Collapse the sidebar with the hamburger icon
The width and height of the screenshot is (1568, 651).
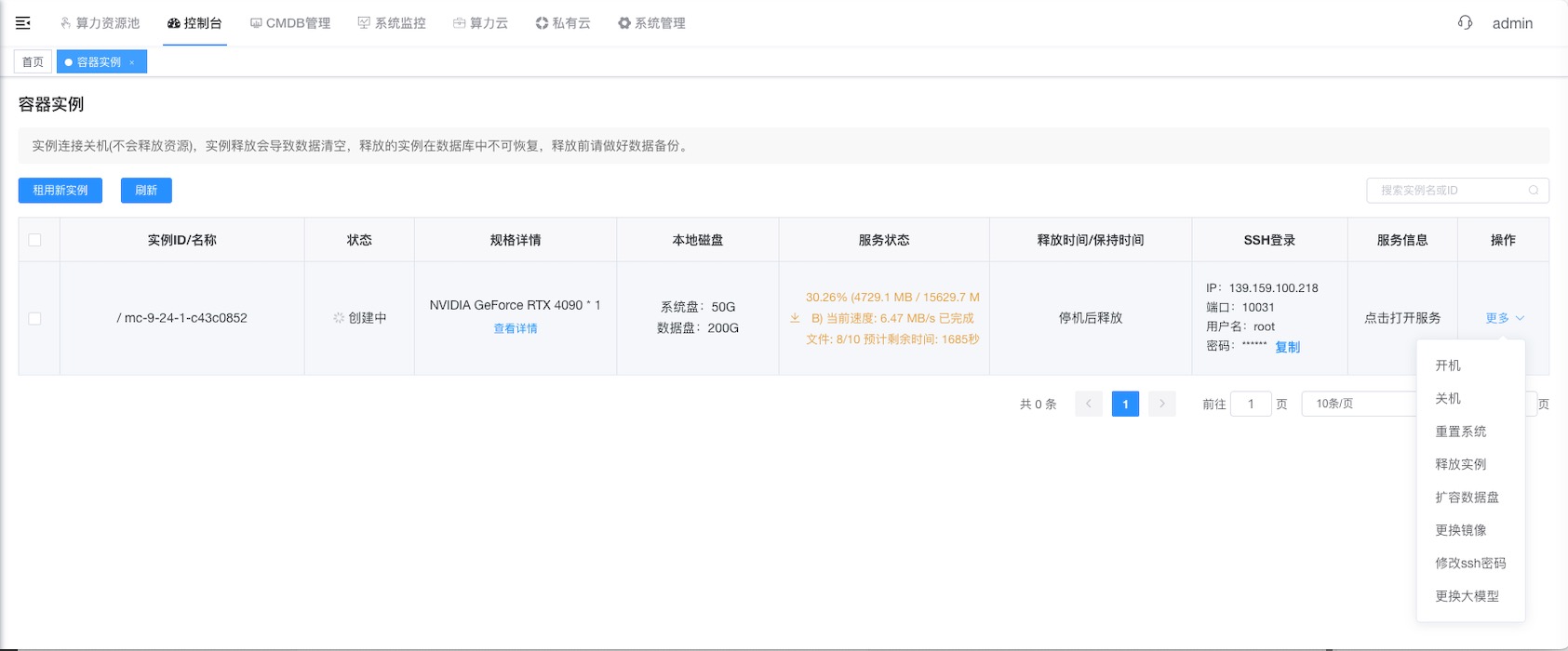click(x=23, y=23)
